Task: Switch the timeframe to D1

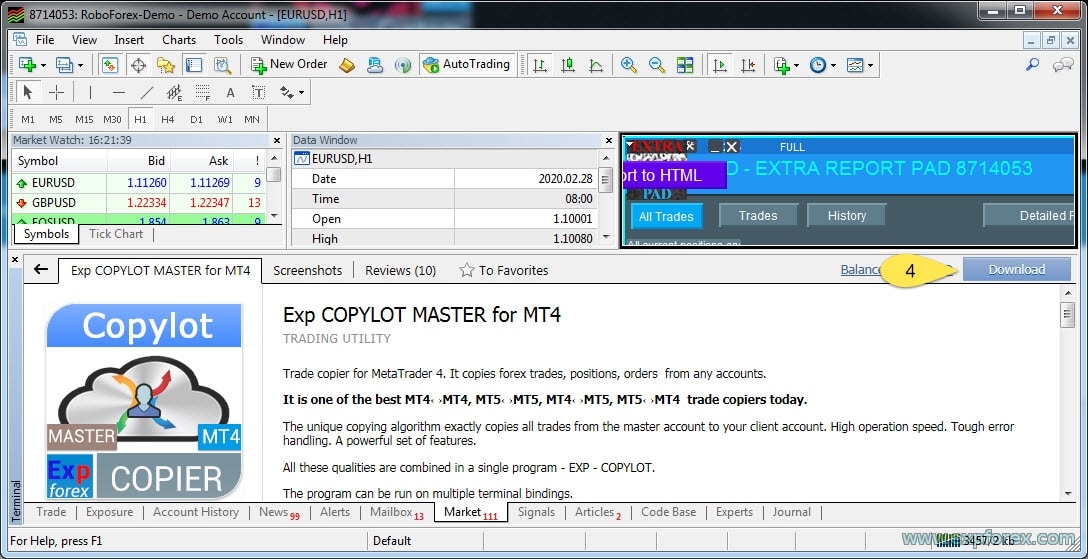Action: coord(196,119)
